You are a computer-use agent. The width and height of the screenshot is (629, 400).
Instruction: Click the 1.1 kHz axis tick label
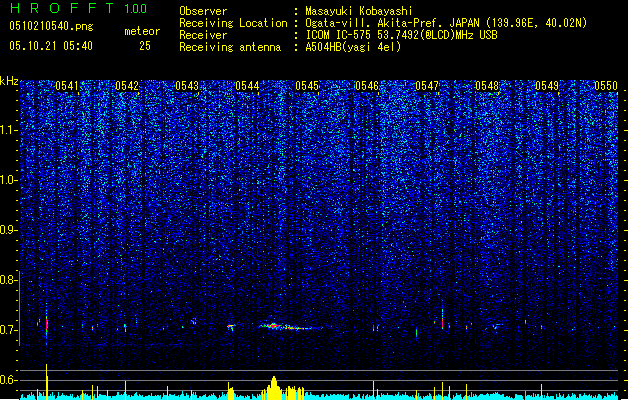(8, 130)
